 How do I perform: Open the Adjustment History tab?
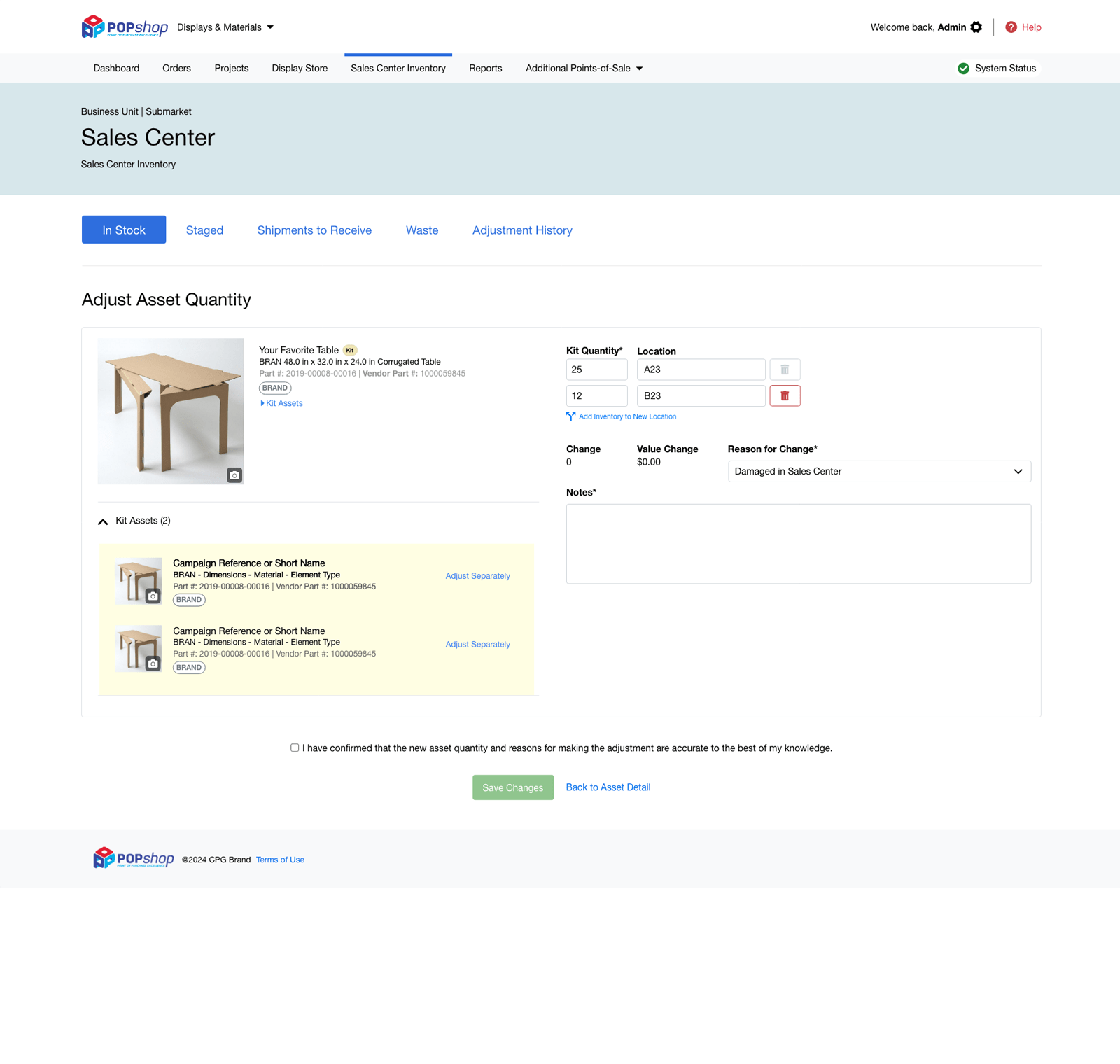coord(522,230)
